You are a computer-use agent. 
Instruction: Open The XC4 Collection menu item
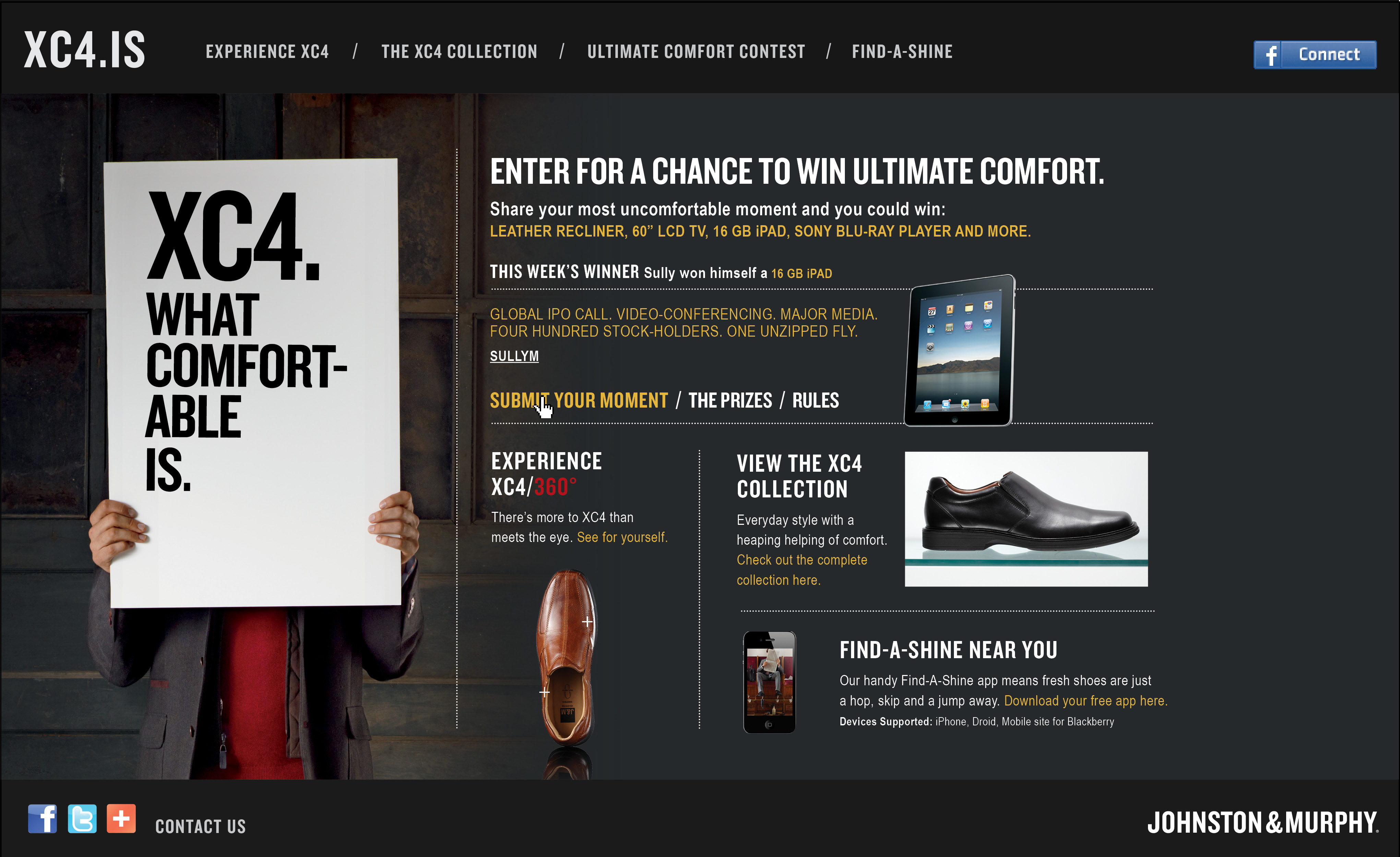[x=459, y=52]
